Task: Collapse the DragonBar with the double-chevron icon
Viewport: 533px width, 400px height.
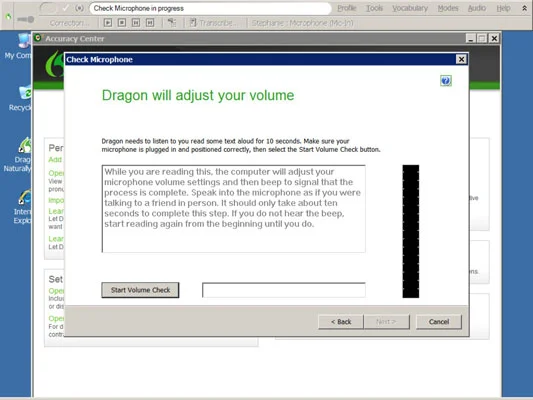Action: (525, 8)
